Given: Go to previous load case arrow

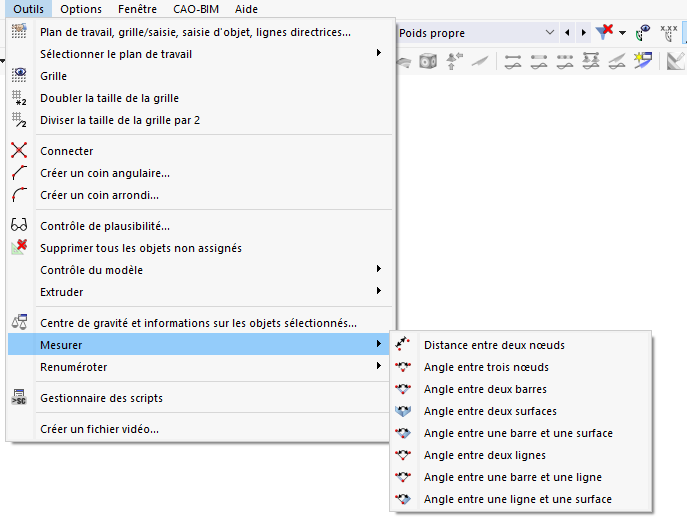Looking at the screenshot, I should coord(567,33).
